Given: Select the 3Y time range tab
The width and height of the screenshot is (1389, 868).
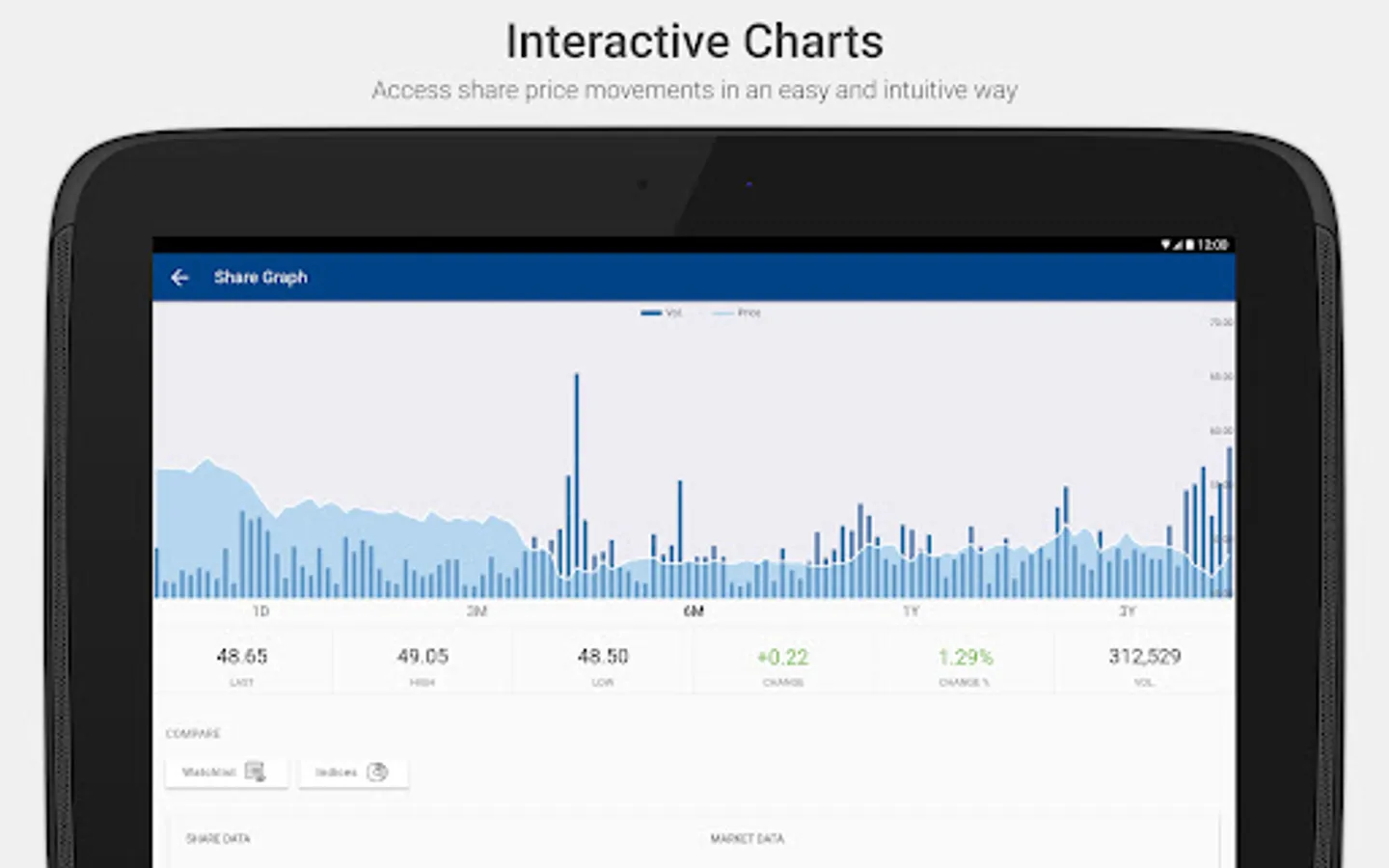Looking at the screenshot, I should [x=1127, y=611].
